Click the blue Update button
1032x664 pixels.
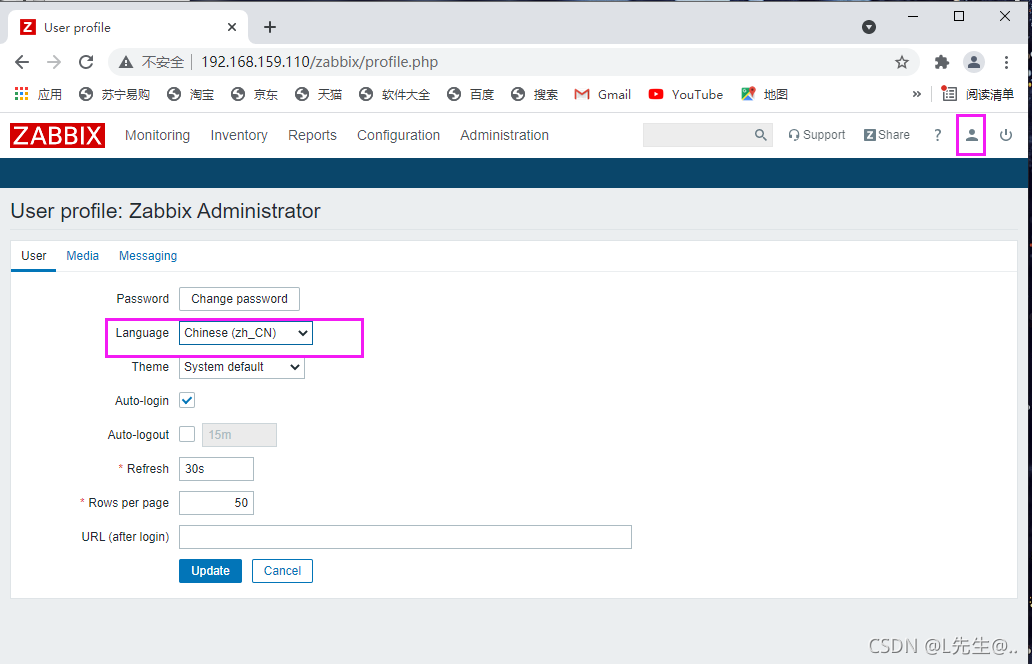[210, 571]
